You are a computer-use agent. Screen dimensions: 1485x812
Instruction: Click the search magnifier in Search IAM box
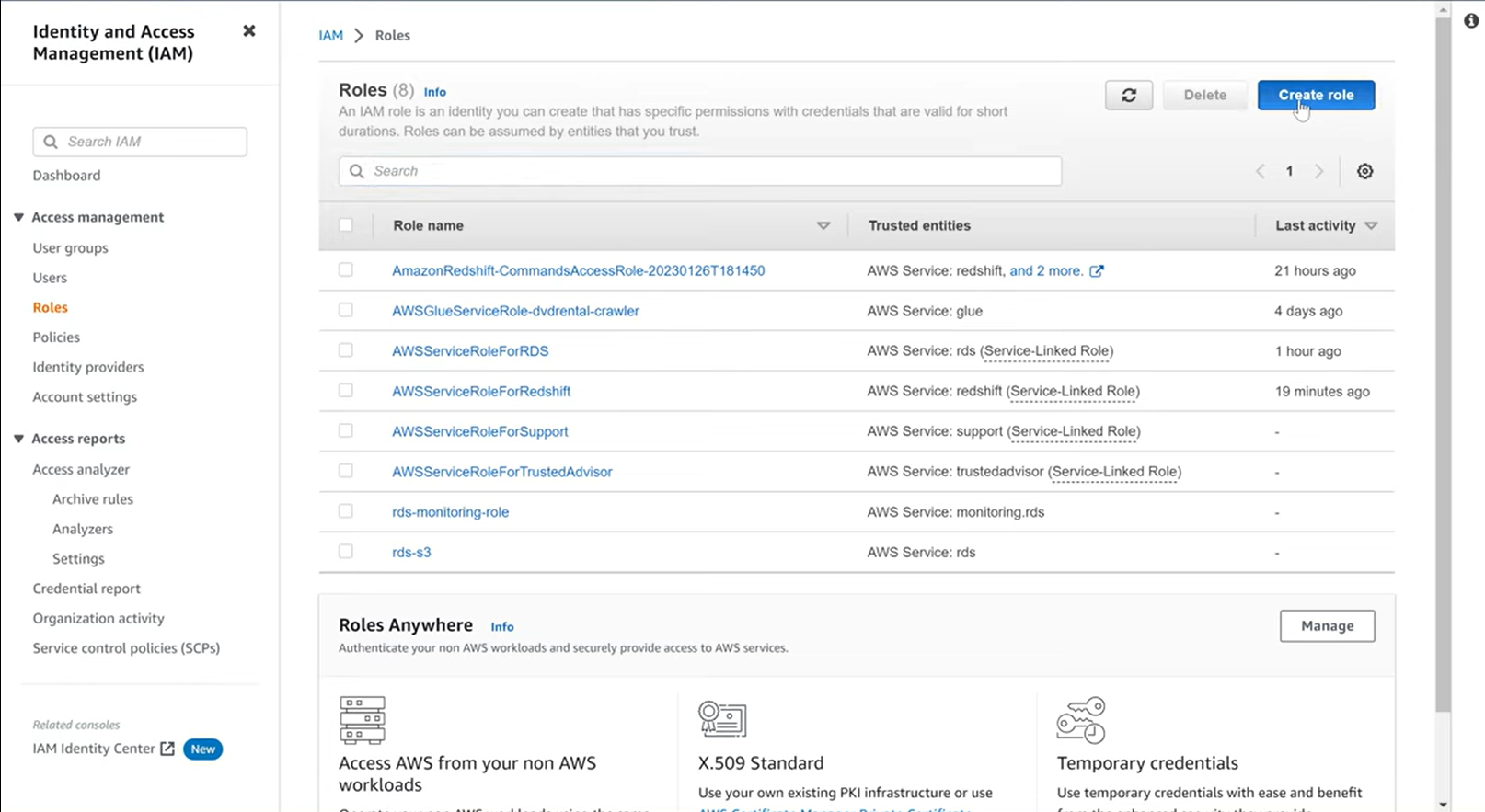click(x=51, y=142)
